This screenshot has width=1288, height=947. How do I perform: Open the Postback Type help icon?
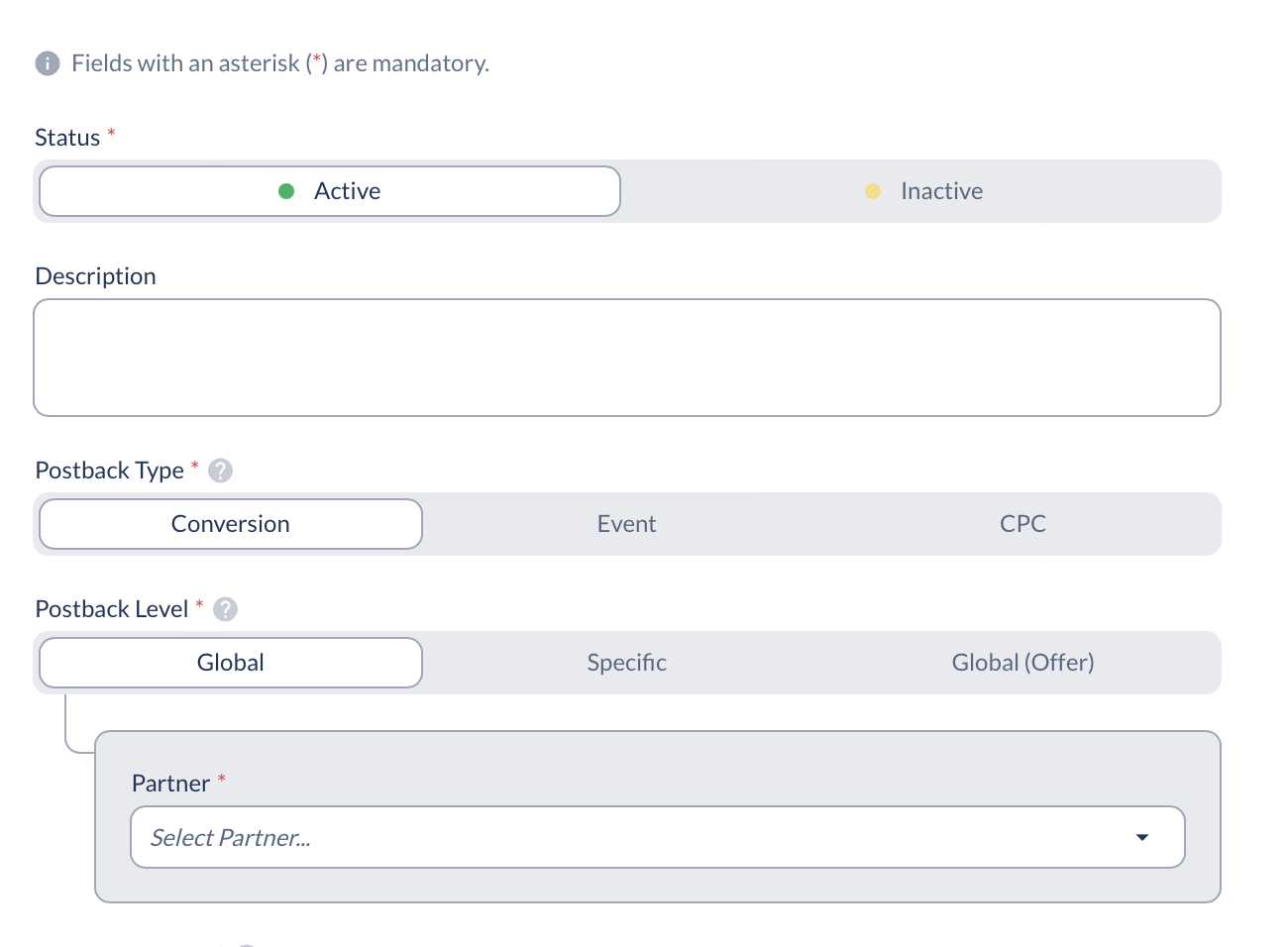point(221,471)
